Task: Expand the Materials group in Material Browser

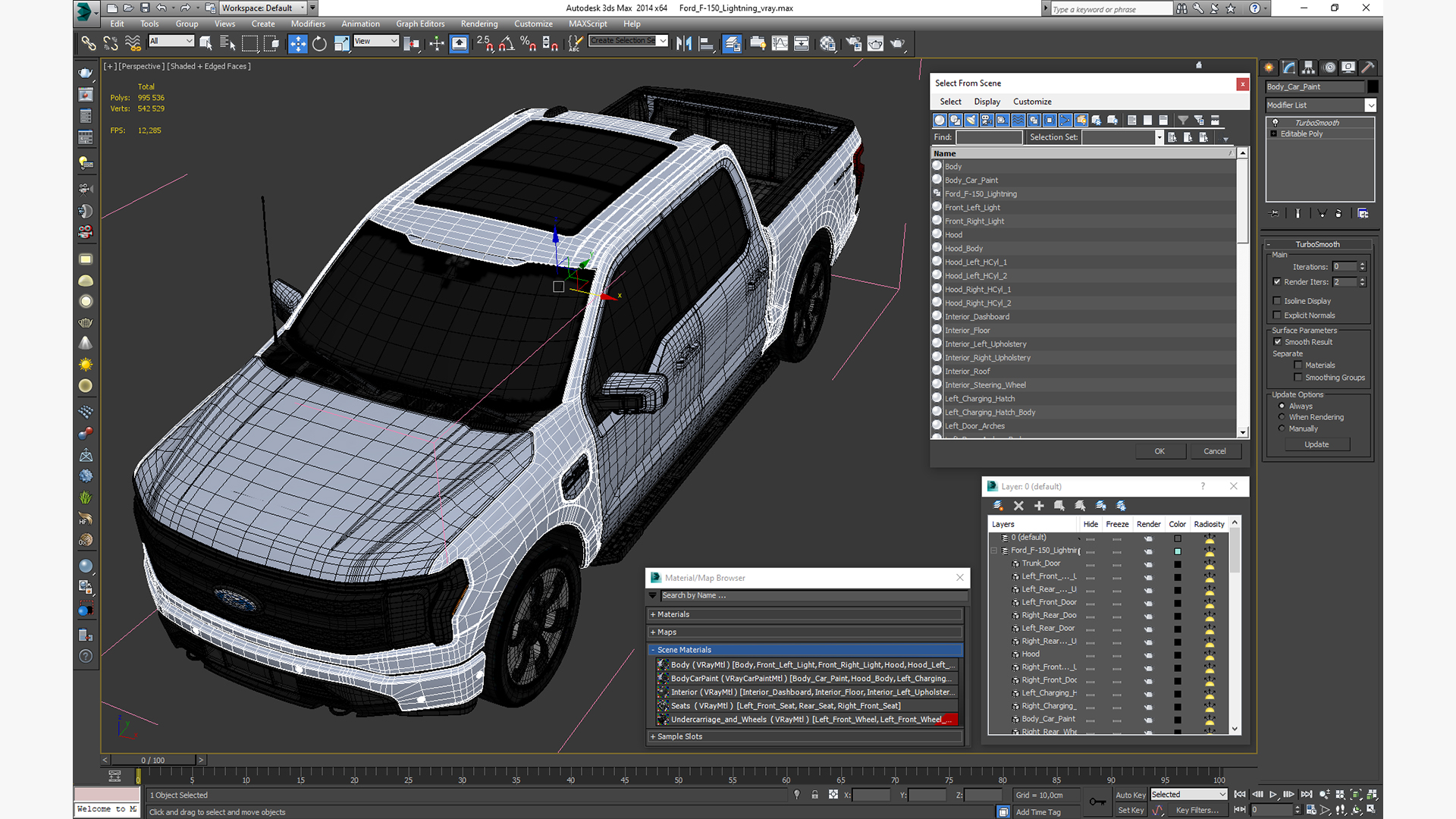Action: click(x=805, y=614)
